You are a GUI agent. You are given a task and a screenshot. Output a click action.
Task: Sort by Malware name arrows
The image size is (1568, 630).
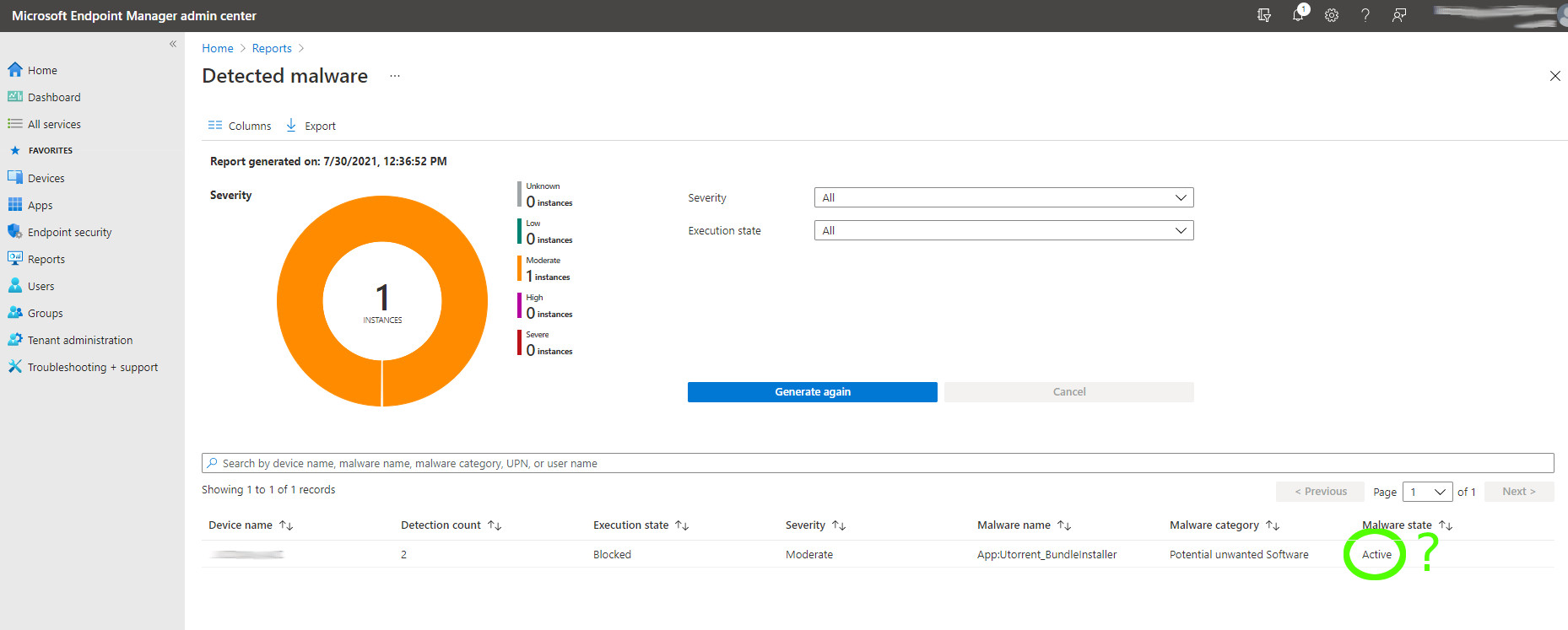click(x=1064, y=525)
